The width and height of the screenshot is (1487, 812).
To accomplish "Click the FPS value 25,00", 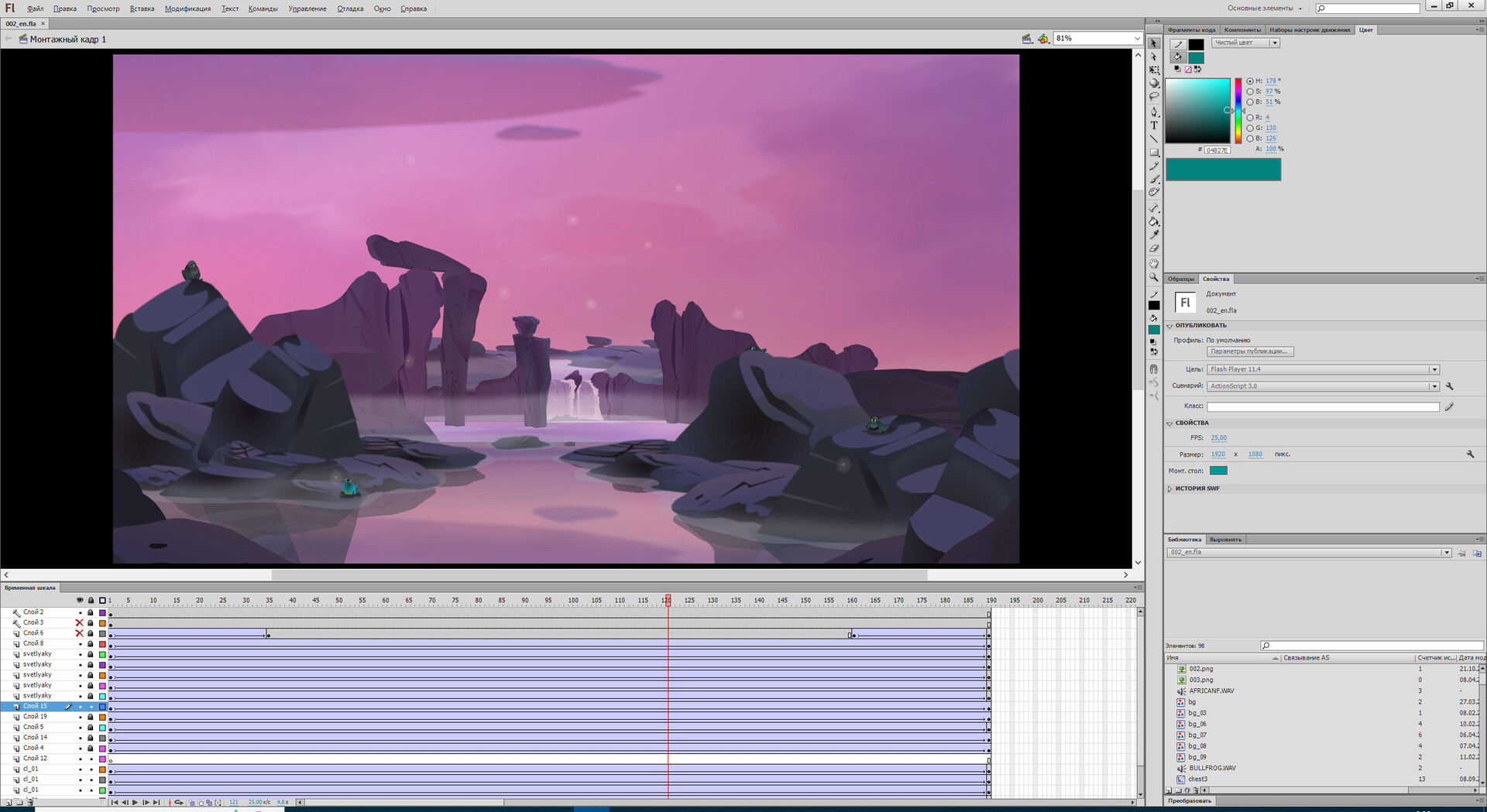I will tap(1218, 438).
